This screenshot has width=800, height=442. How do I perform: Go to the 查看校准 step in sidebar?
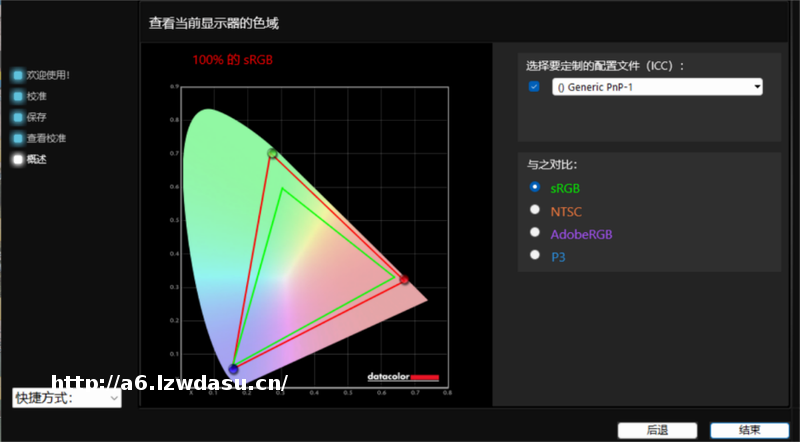(46, 138)
